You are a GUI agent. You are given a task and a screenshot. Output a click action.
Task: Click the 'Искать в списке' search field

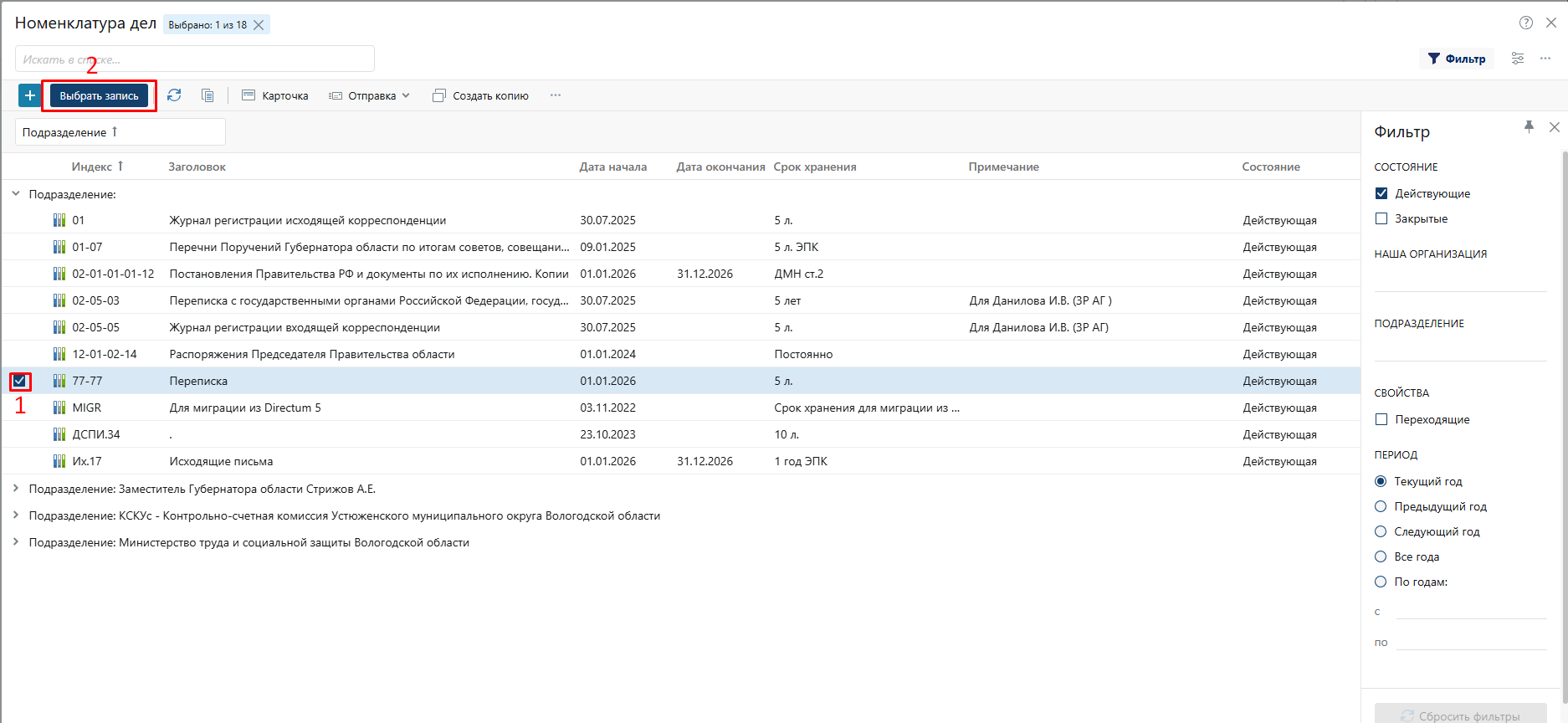click(194, 59)
